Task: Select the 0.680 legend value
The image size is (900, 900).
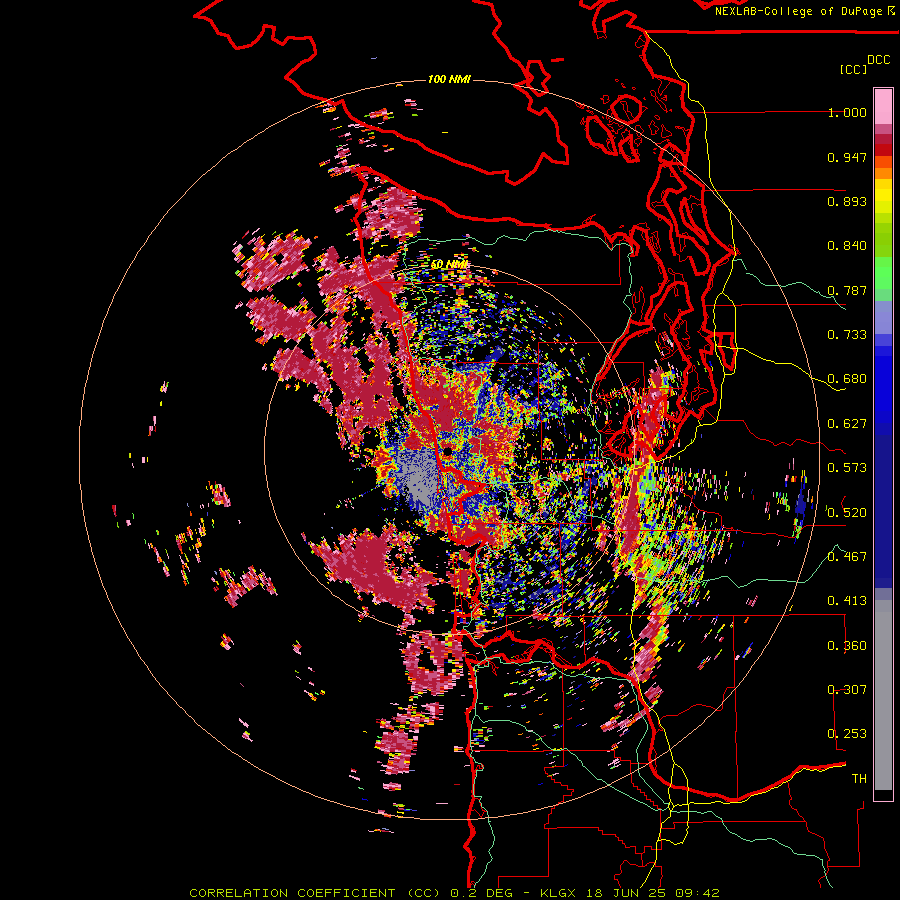Action: (847, 379)
